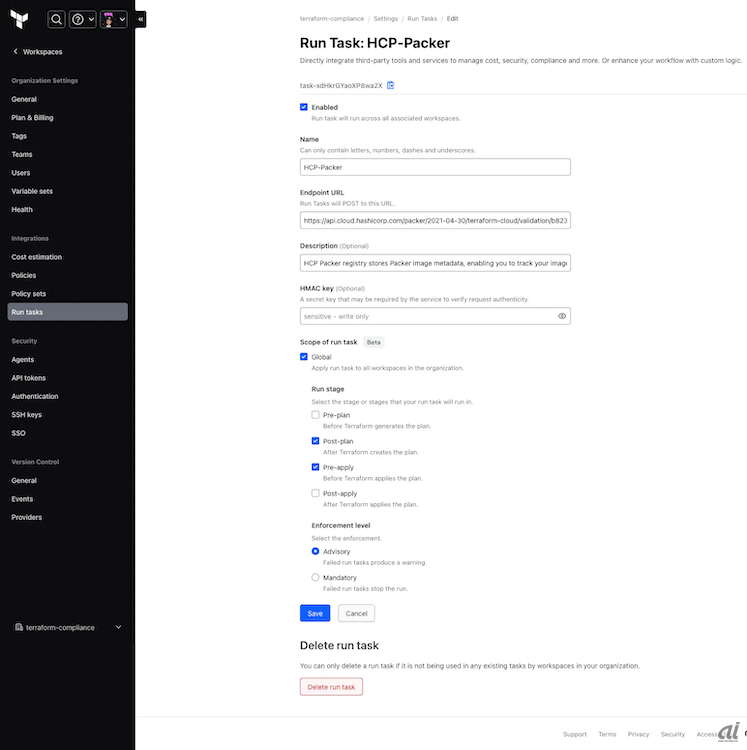This screenshot has width=747, height=750.
Task: Select the Mandatory enforcement level
Action: point(315,577)
